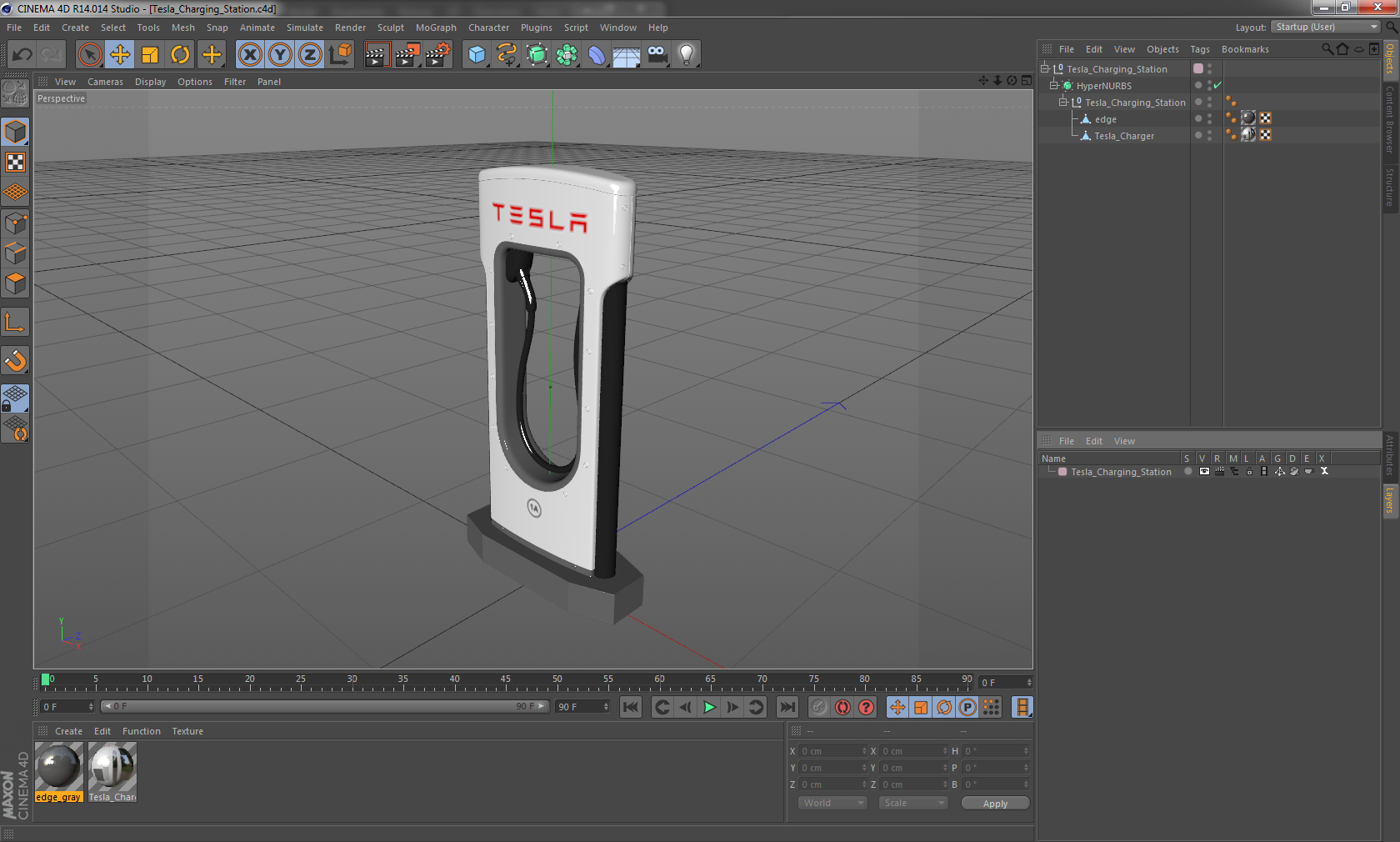Image resolution: width=1400 pixels, height=842 pixels.
Task: Switch to the Layers side tab
Action: tap(1390, 500)
